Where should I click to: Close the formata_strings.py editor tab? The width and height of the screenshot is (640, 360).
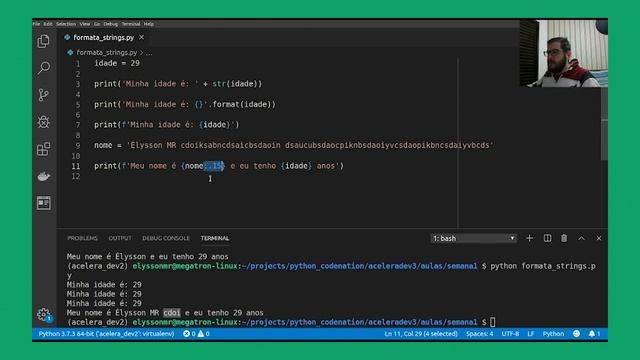142,37
